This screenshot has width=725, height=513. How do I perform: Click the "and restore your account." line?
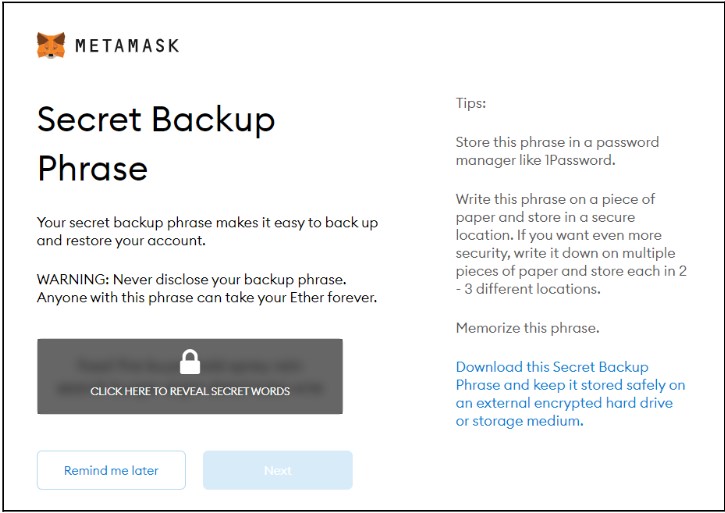(119, 241)
